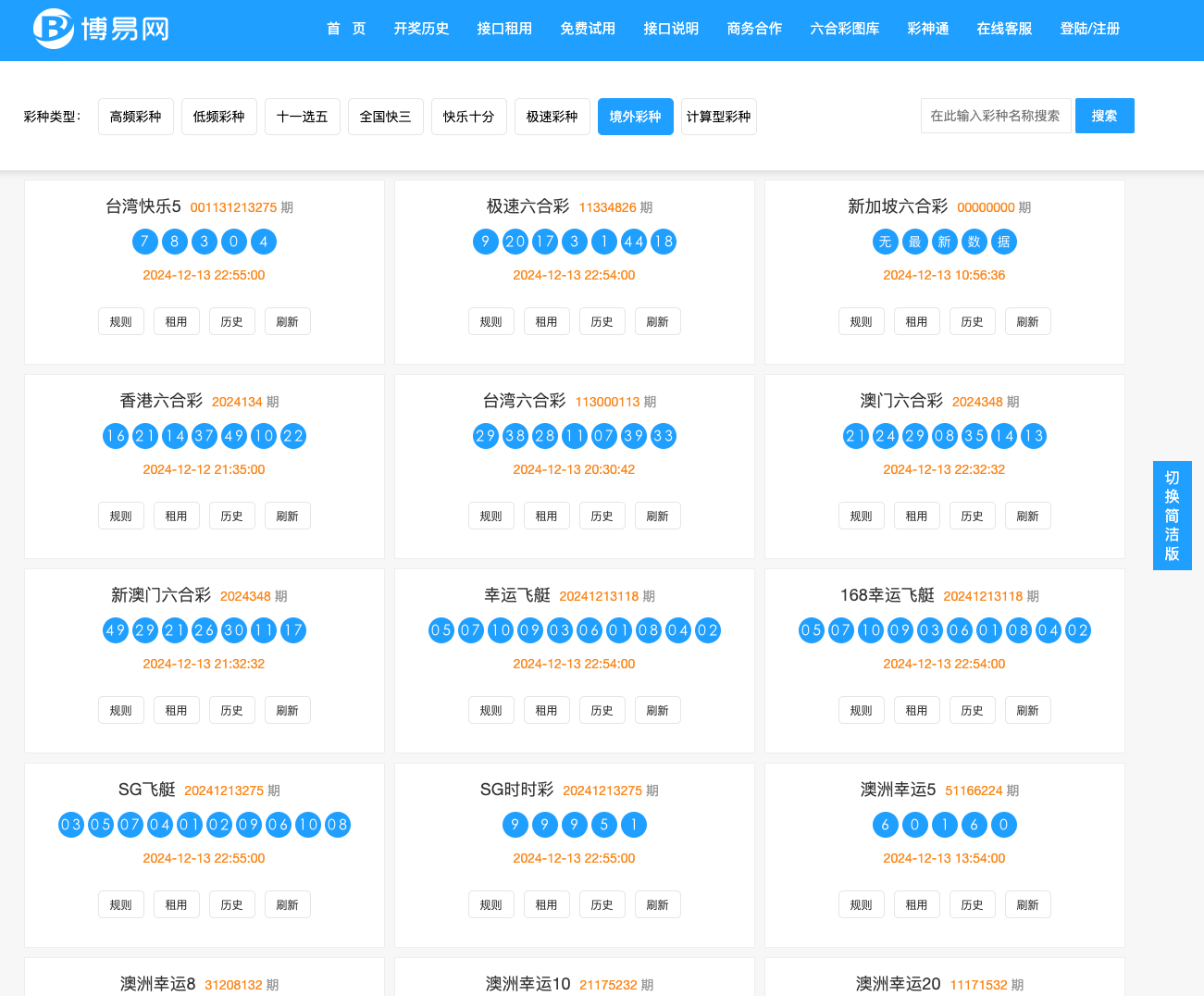Focus the lottery name search field
The image size is (1204, 996).
coord(995,116)
